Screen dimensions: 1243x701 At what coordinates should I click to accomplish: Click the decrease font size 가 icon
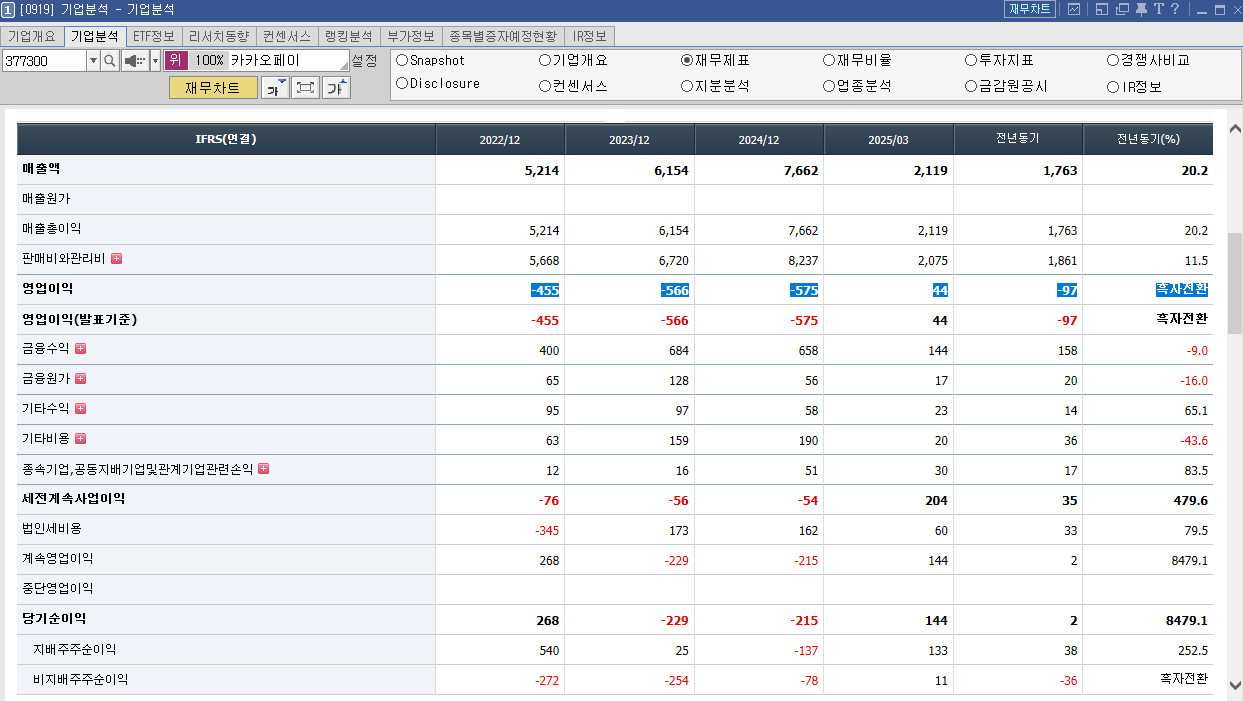(275, 88)
